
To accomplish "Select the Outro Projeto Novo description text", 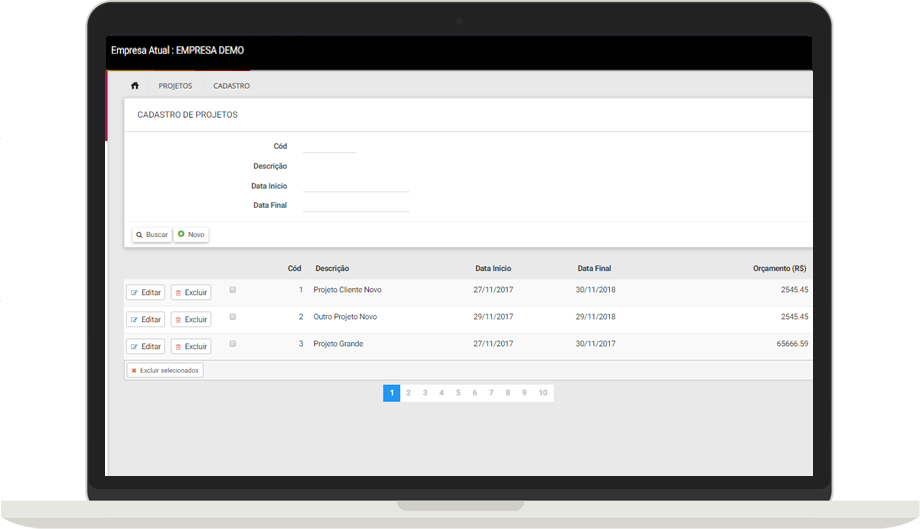I will [345, 317].
